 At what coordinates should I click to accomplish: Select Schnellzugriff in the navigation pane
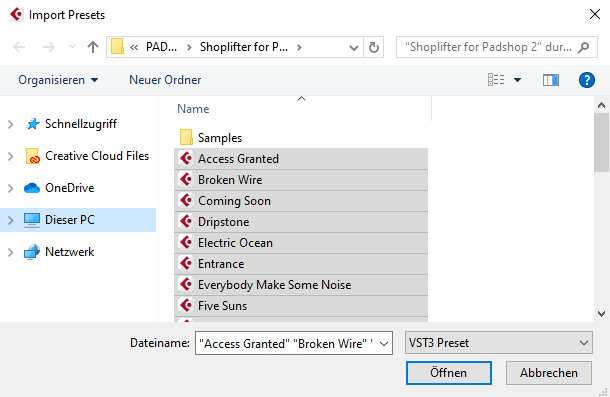[81, 124]
